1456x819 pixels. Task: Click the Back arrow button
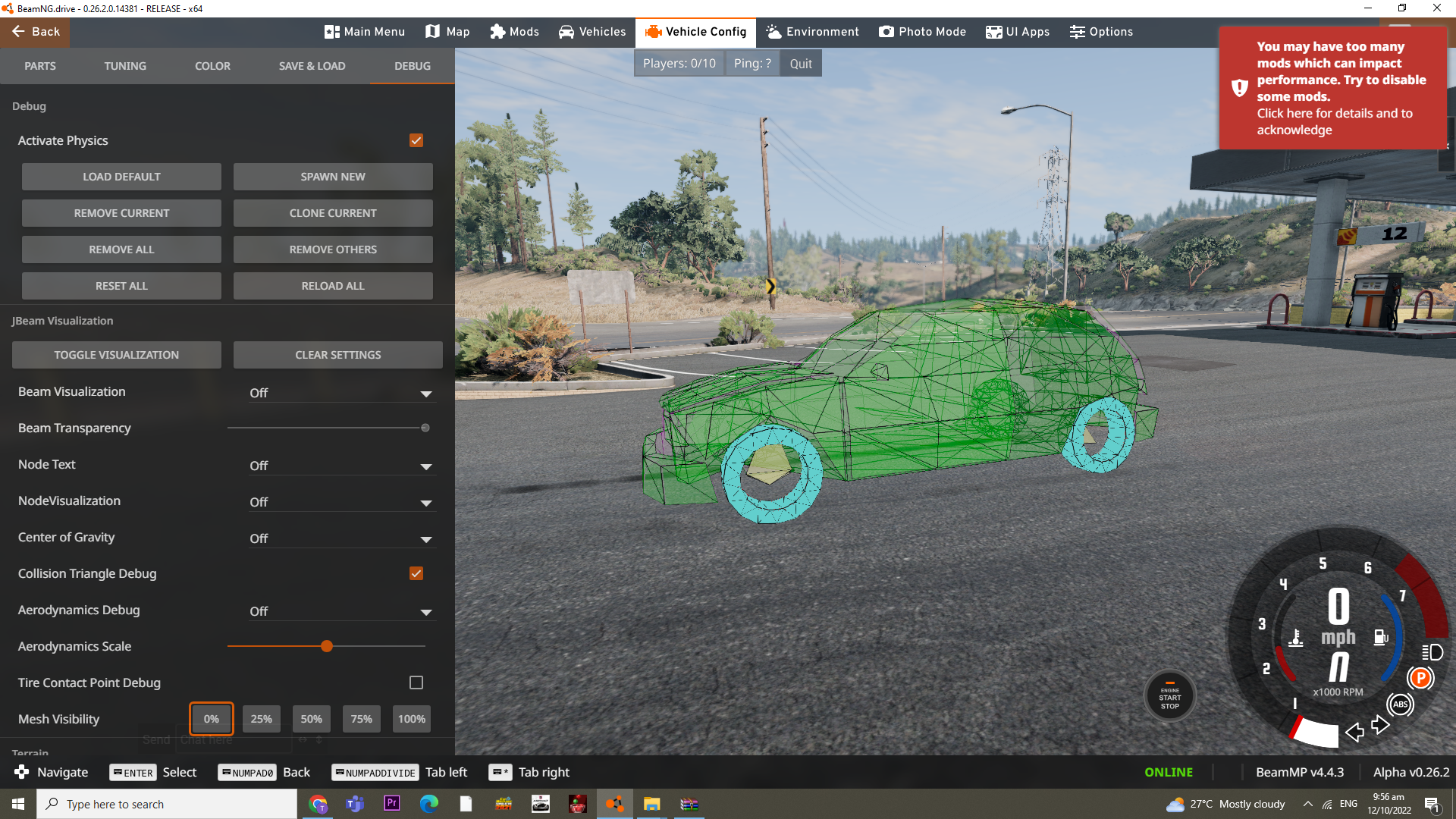[x=35, y=32]
